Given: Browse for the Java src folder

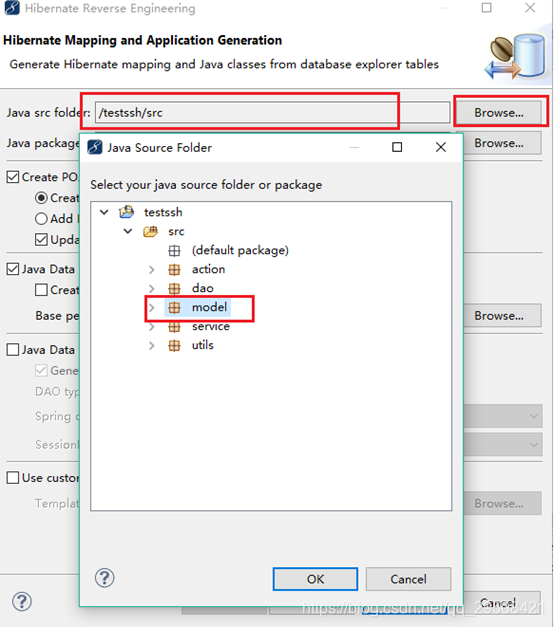Looking at the screenshot, I should tap(499, 113).
